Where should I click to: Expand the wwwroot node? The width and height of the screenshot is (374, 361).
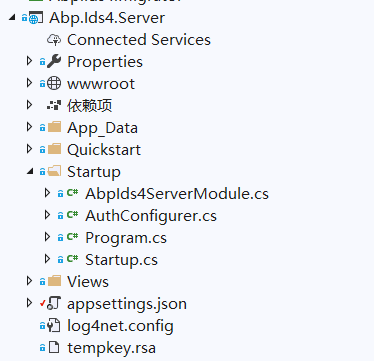click(x=29, y=83)
